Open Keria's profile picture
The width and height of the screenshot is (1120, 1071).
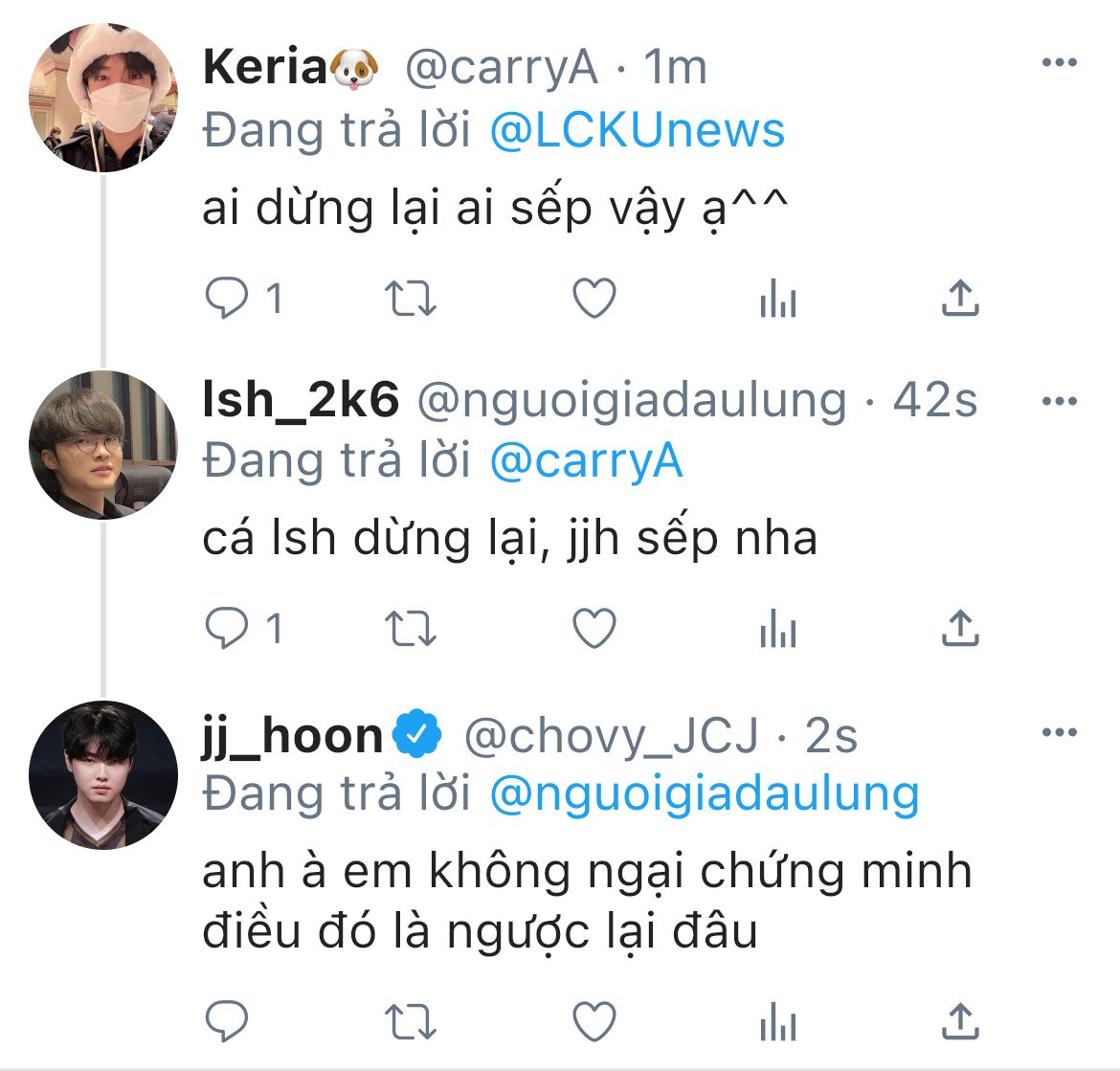[x=103, y=99]
